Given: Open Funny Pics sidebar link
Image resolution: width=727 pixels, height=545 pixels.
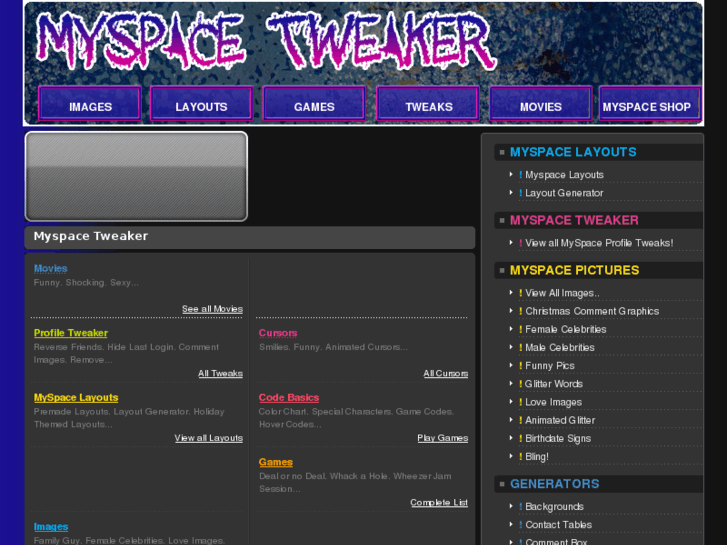Looking at the screenshot, I should coord(550,365).
